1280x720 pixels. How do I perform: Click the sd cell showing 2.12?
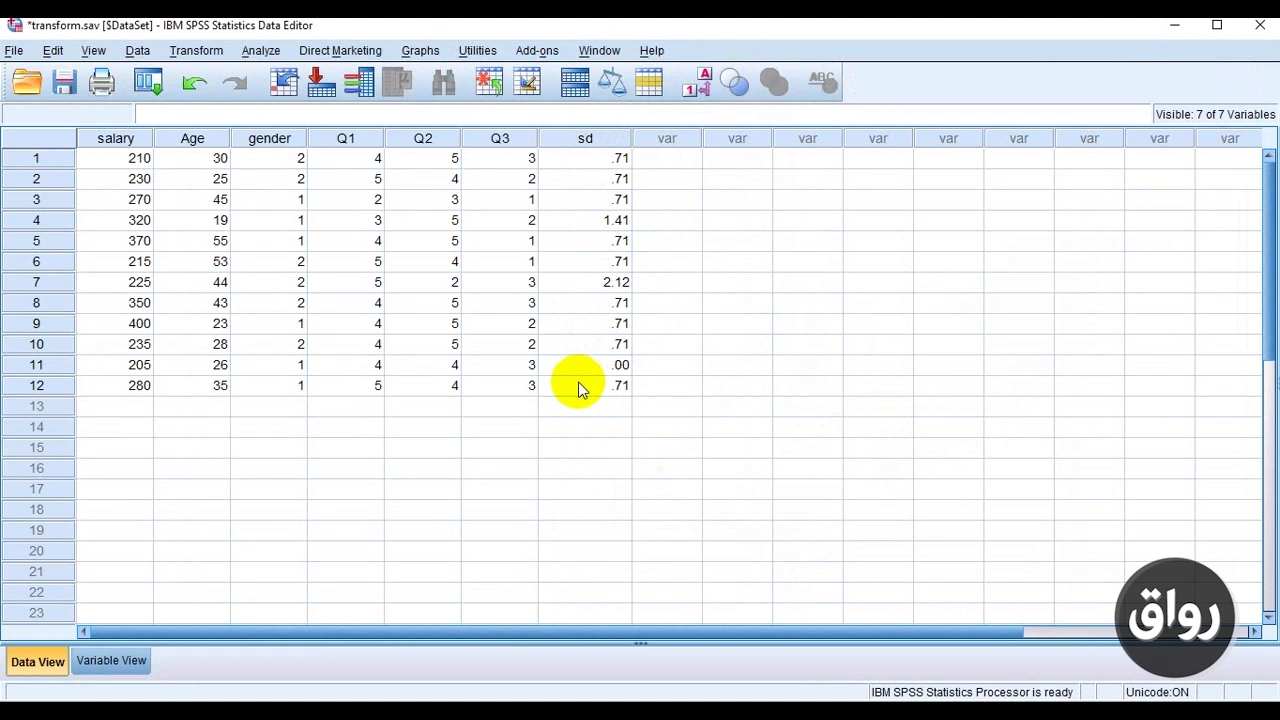coord(585,282)
